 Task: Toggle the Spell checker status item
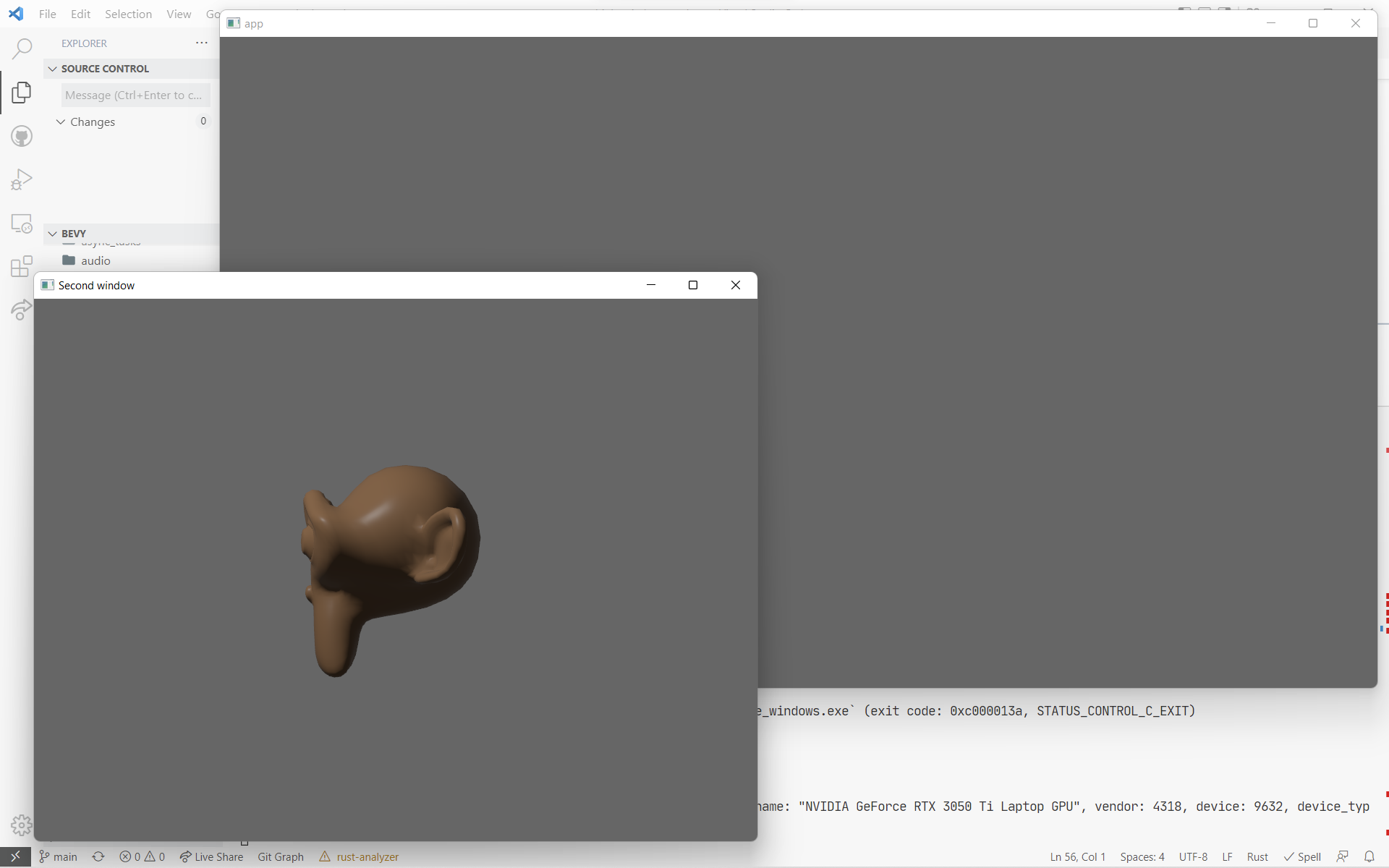tap(1302, 856)
